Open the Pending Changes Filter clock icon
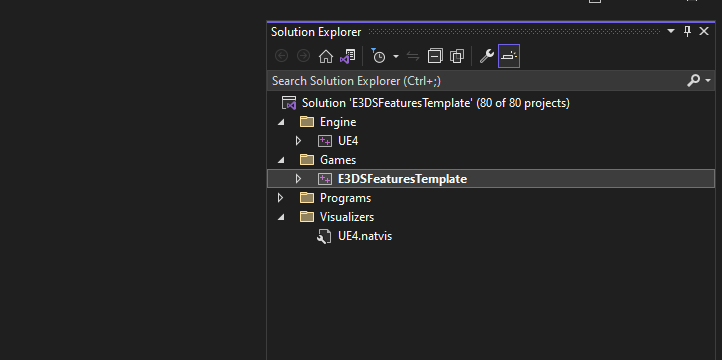The height and width of the screenshot is (360, 722). point(378,56)
